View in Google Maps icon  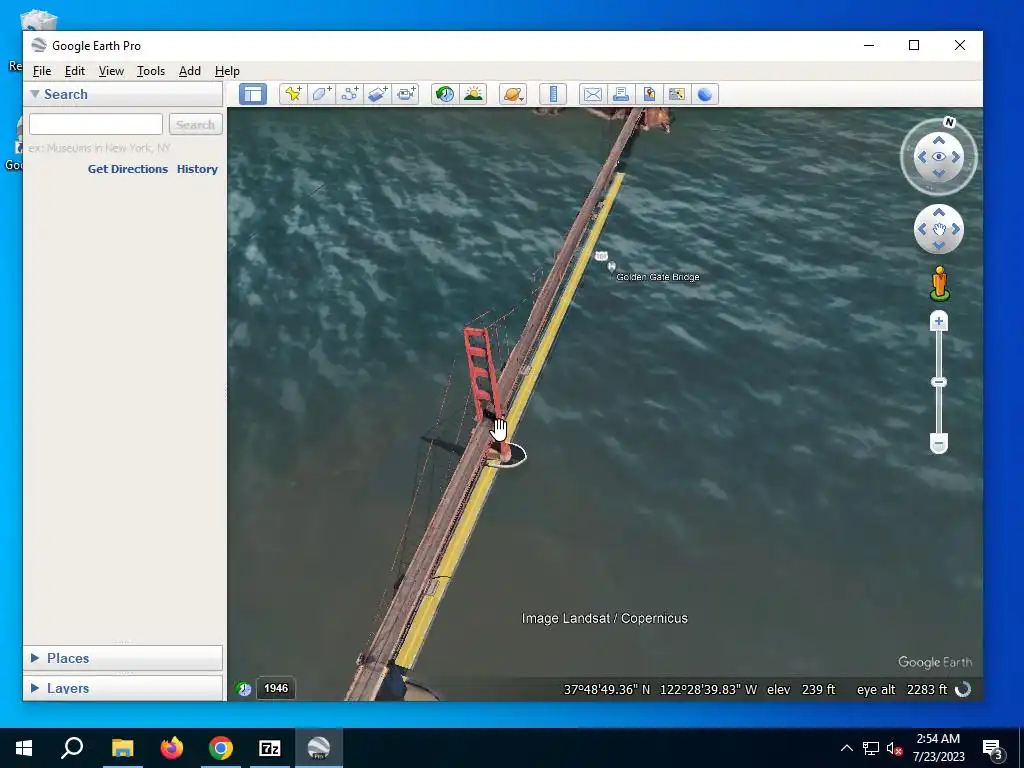coord(677,94)
